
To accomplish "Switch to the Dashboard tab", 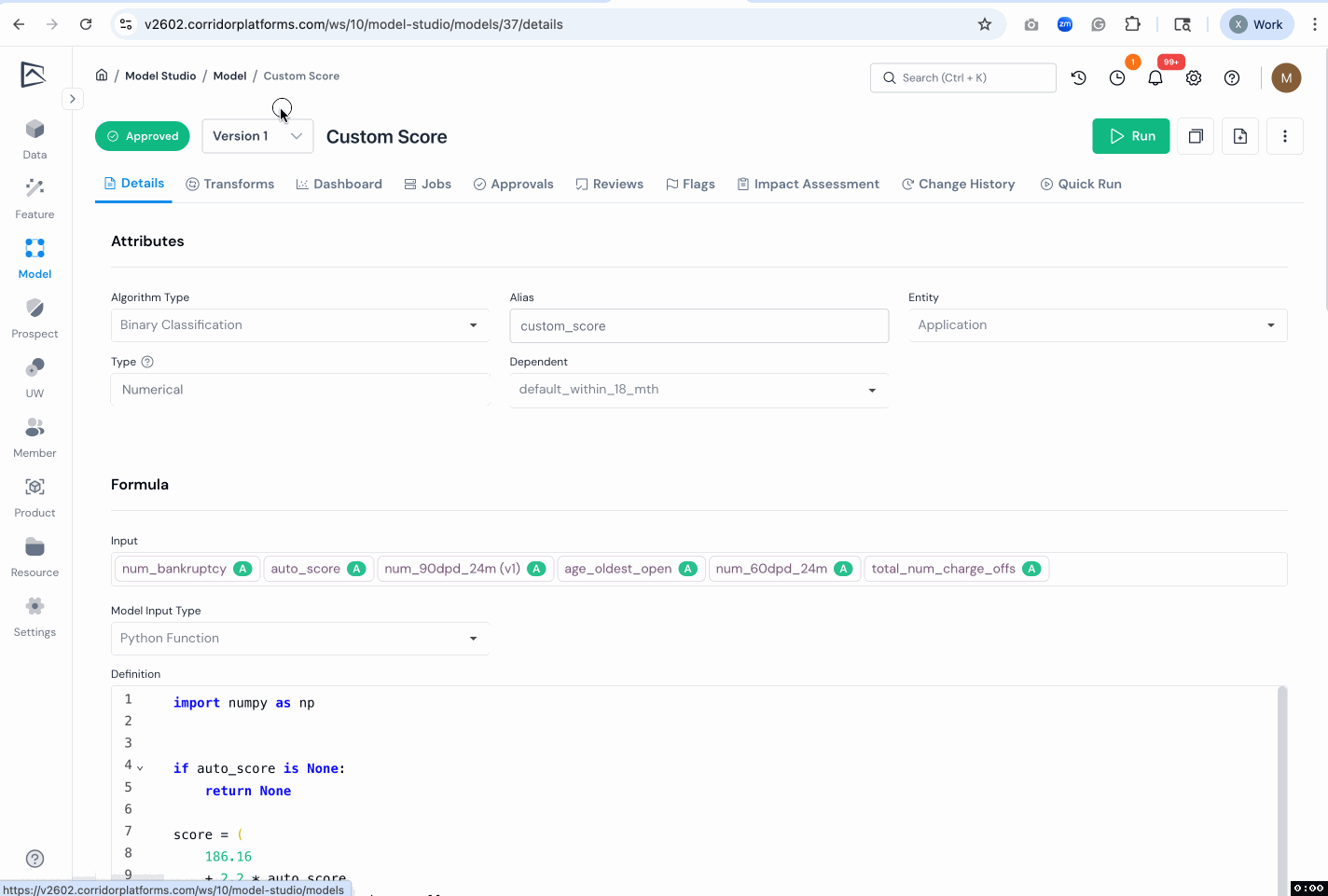I will point(339,185).
